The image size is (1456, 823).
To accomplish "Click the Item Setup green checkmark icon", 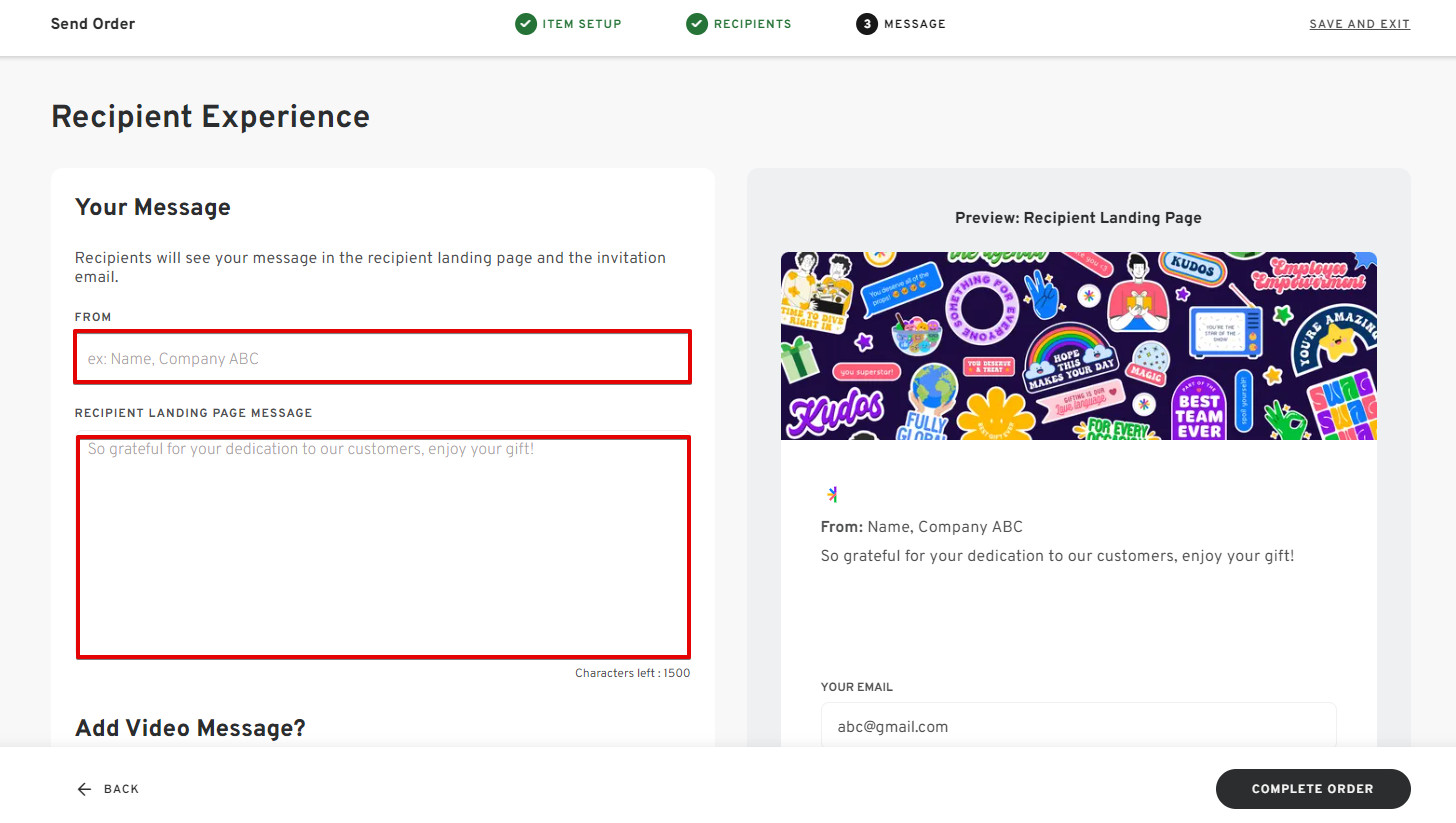I will coord(526,24).
